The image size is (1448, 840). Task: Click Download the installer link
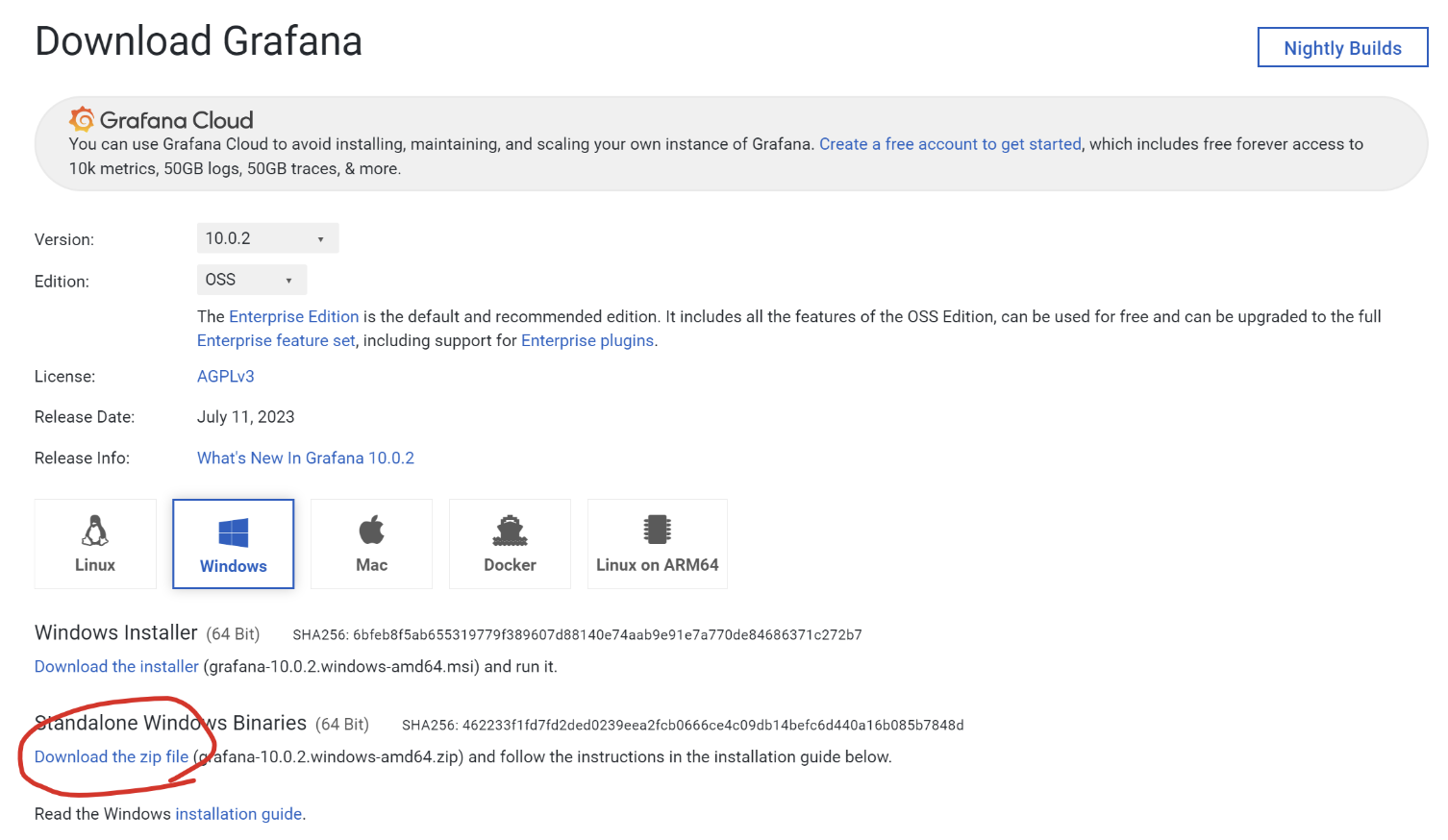[116, 667]
